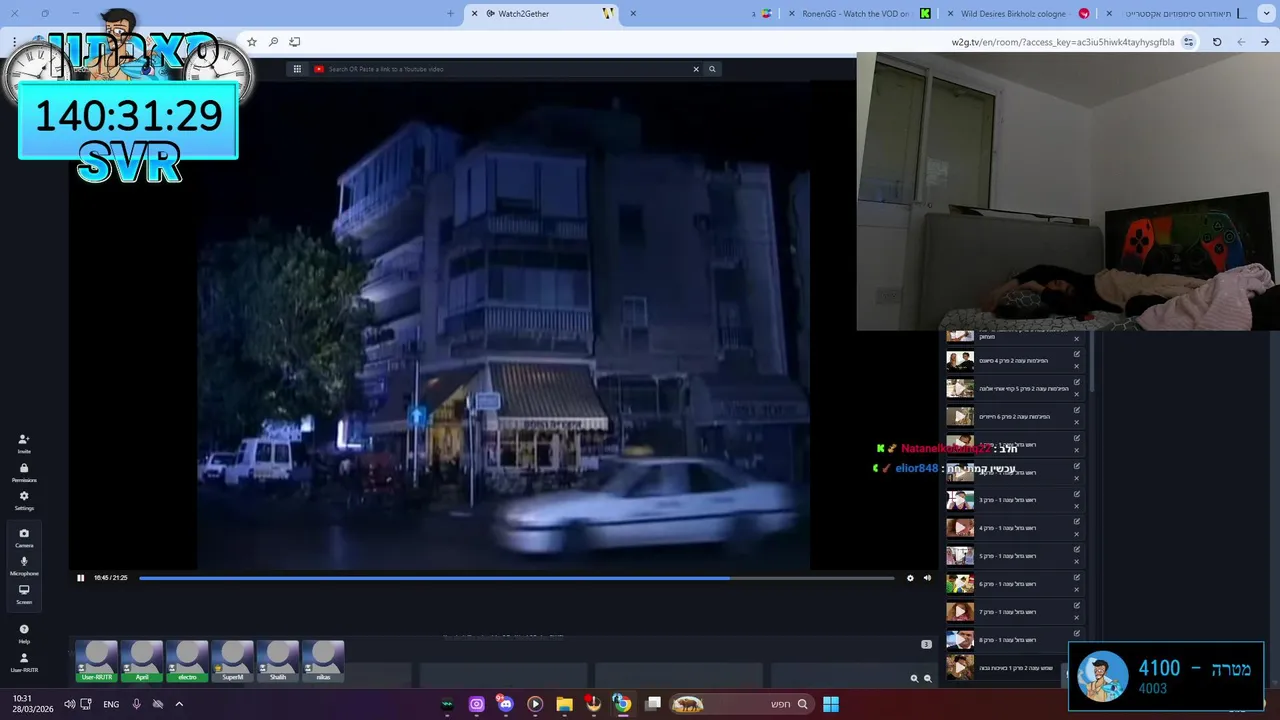Image resolution: width=1280 pixels, height=720 pixels.
Task: Edit playlist item עונה 2 פרק 4
Action: [1077, 354]
